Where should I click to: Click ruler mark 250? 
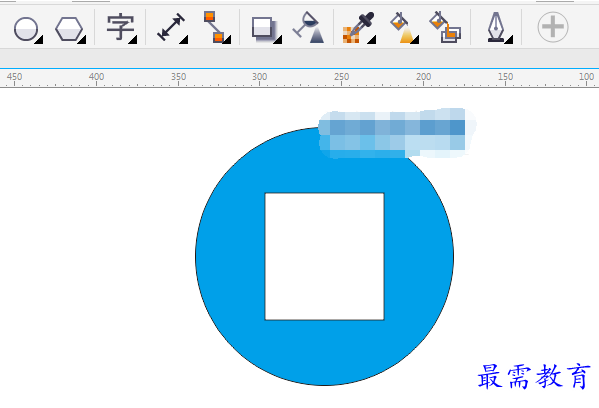[x=342, y=77]
